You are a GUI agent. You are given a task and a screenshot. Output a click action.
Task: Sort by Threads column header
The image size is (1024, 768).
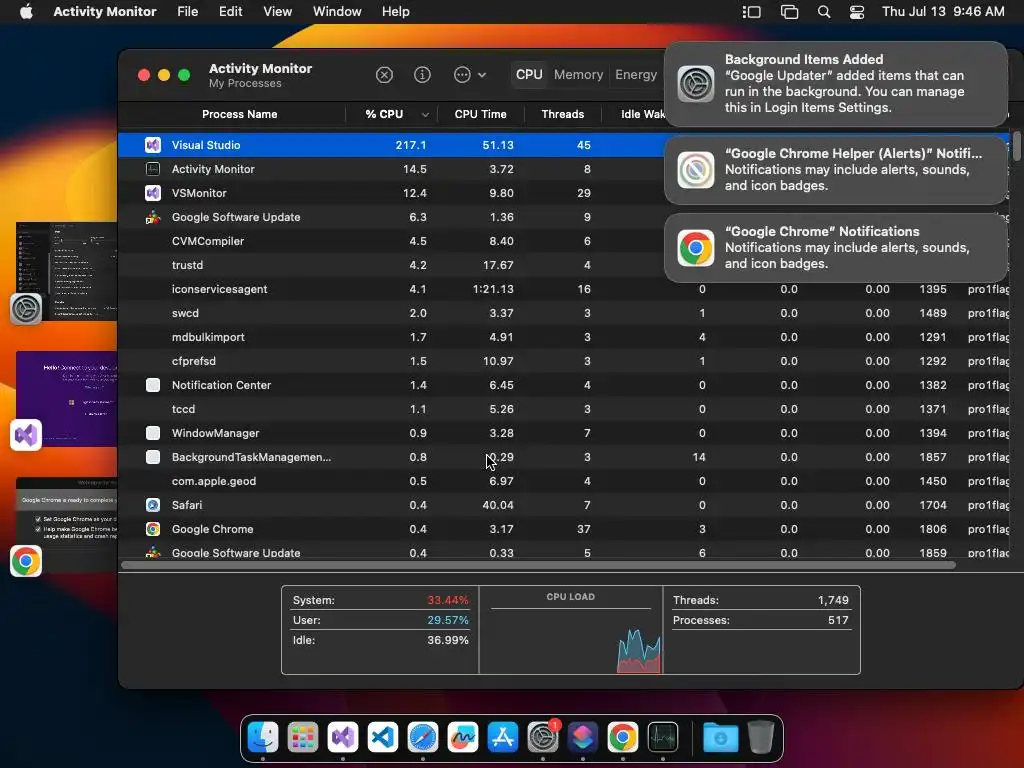coord(563,114)
